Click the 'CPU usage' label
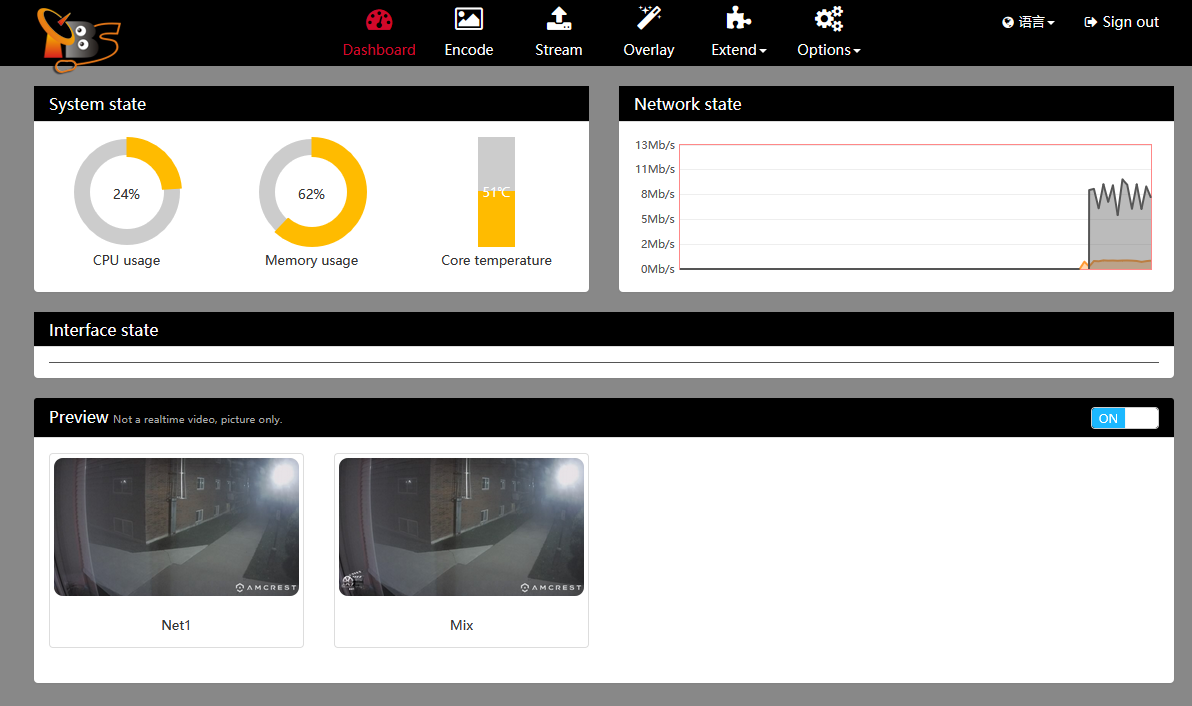Viewport: 1192px width, 706px height. pyautogui.click(x=126, y=261)
